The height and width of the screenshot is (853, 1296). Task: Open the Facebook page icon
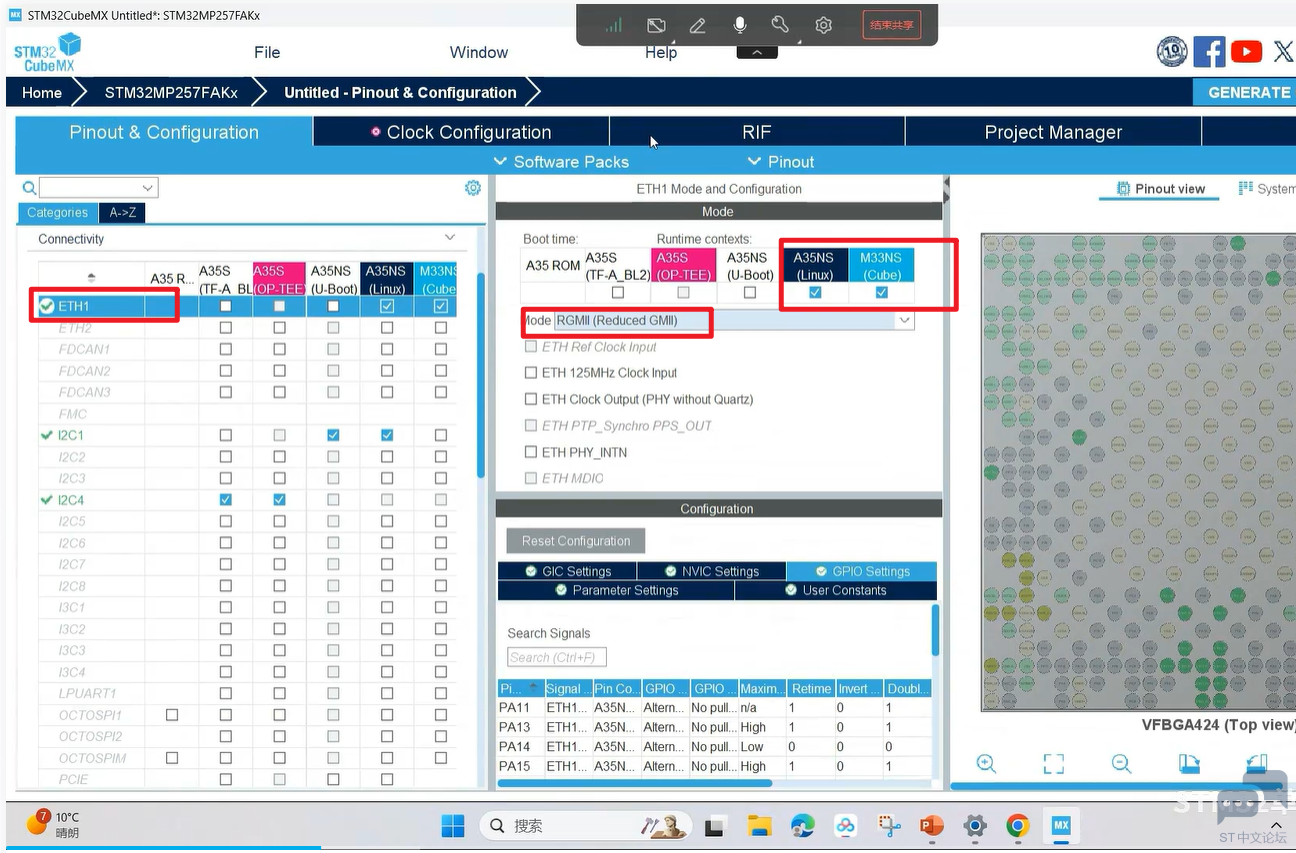[x=1209, y=52]
